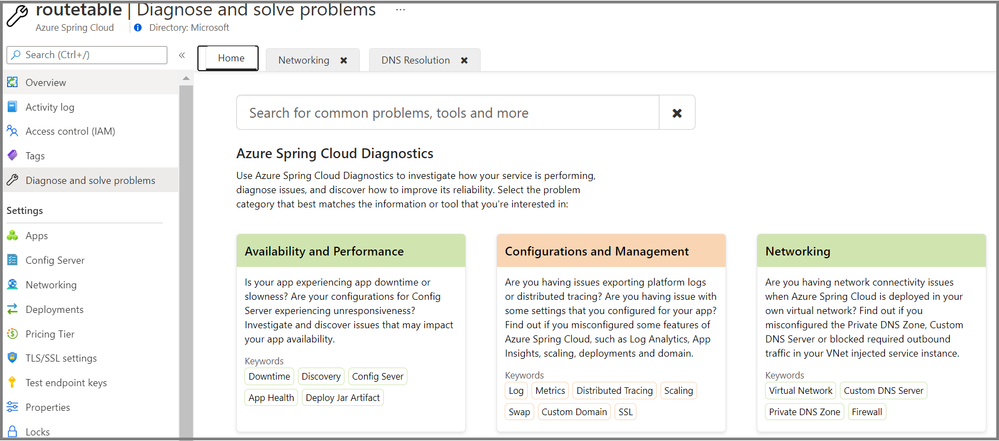Select the Metrics keyword
Screen dimensions: 999x441
(x=550, y=391)
